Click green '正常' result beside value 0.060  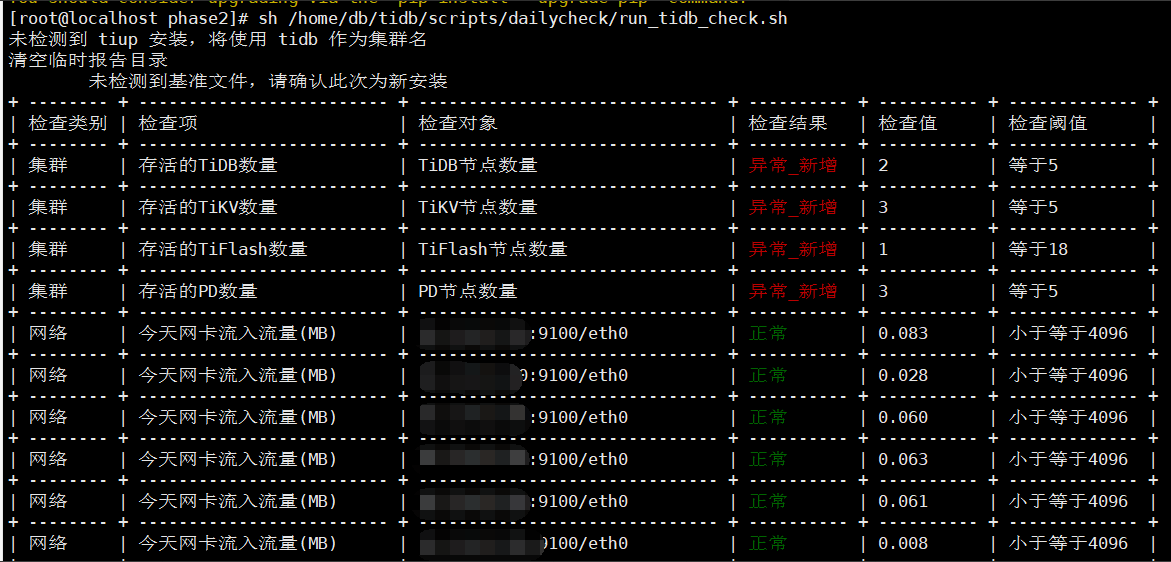768,416
